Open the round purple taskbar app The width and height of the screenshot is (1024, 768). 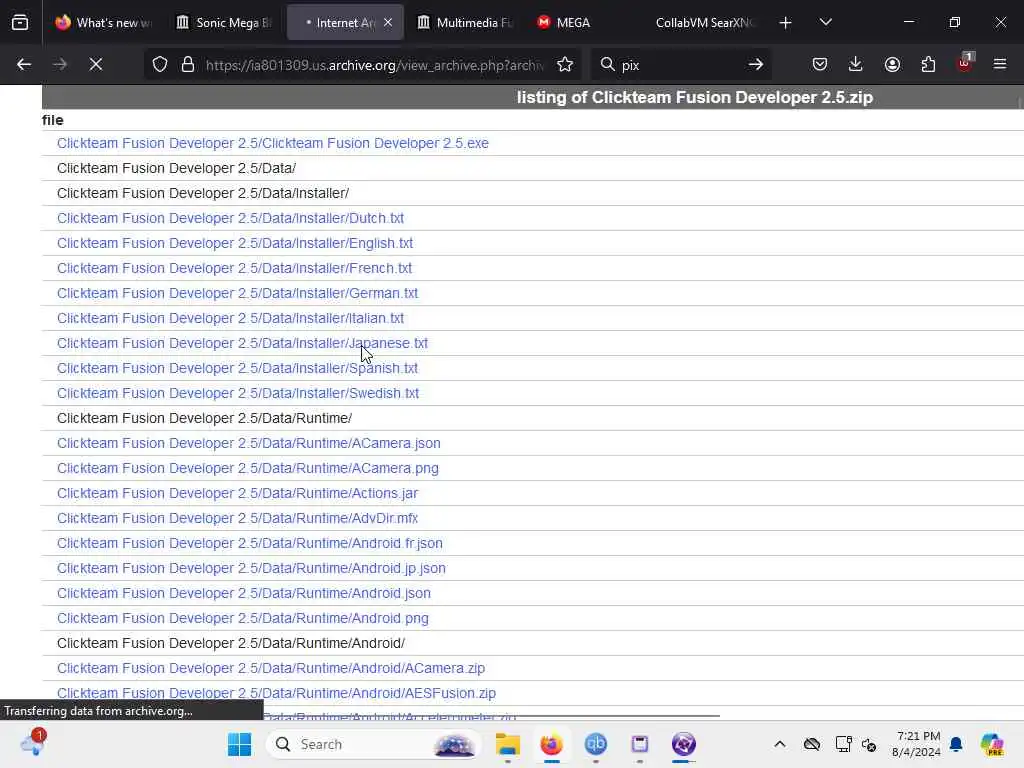click(684, 744)
